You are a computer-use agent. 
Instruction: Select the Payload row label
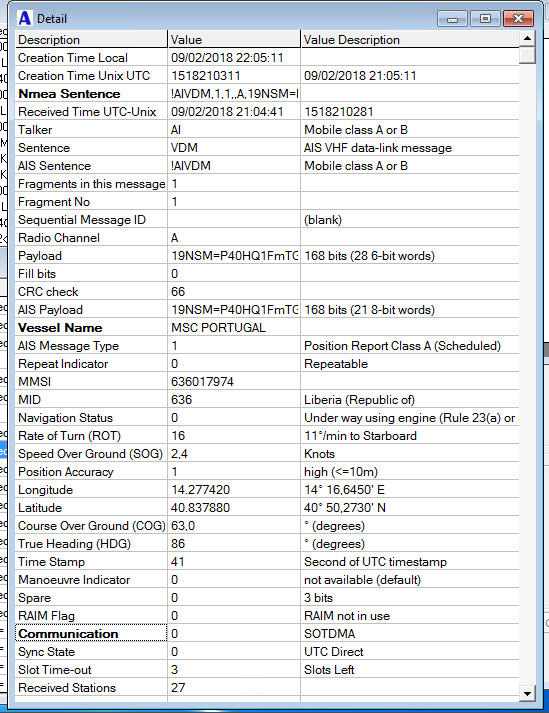point(40,256)
